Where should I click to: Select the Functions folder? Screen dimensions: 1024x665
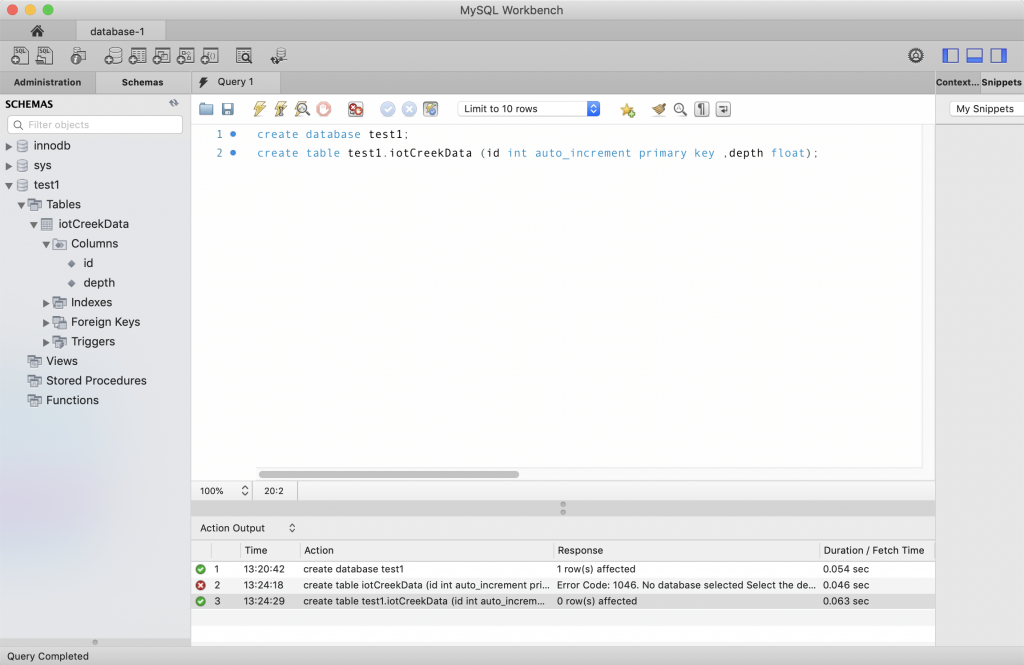pyautogui.click(x=72, y=400)
